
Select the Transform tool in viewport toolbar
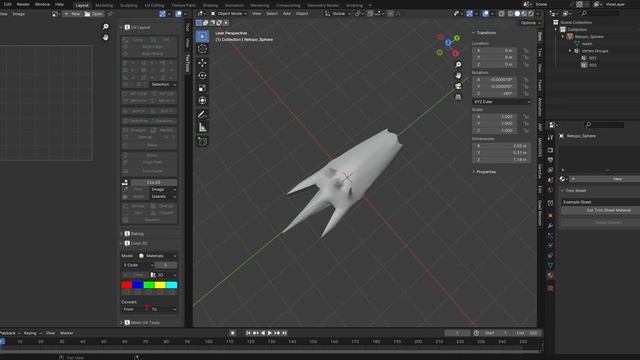202,100
